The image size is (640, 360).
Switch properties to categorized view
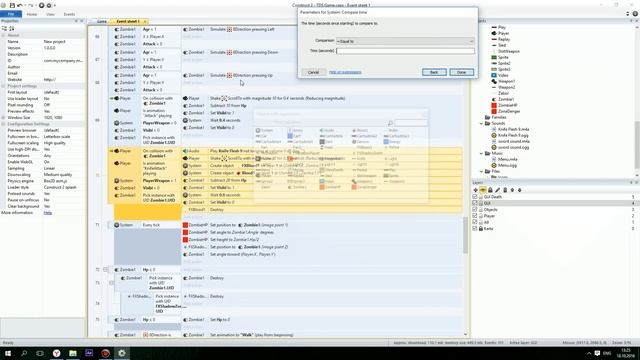coord(4,28)
